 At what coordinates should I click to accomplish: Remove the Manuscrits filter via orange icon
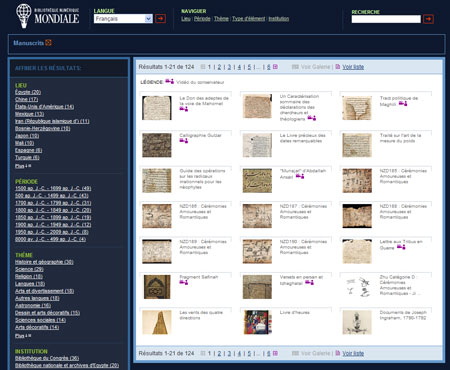(49, 43)
